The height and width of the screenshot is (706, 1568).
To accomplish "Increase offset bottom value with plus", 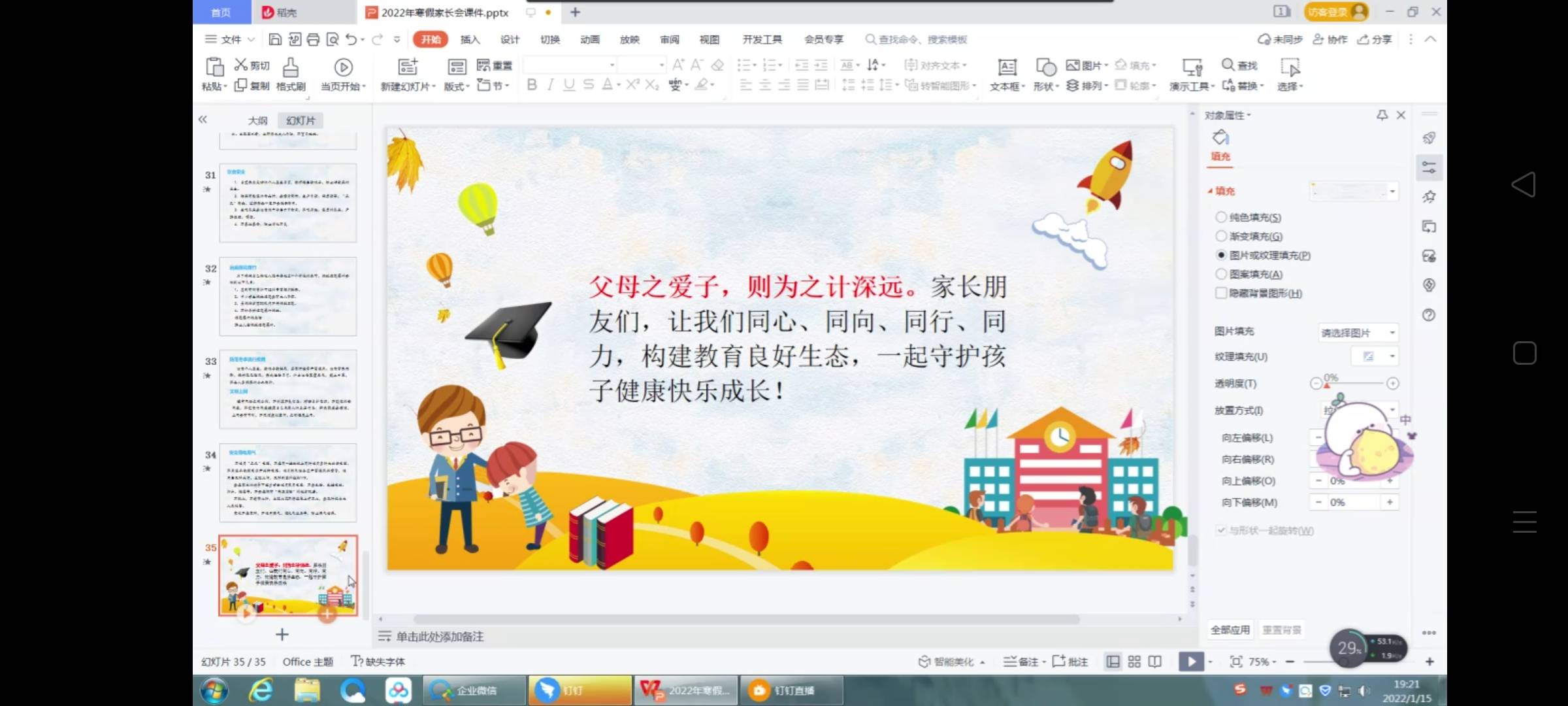I will tap(1390, 502).
